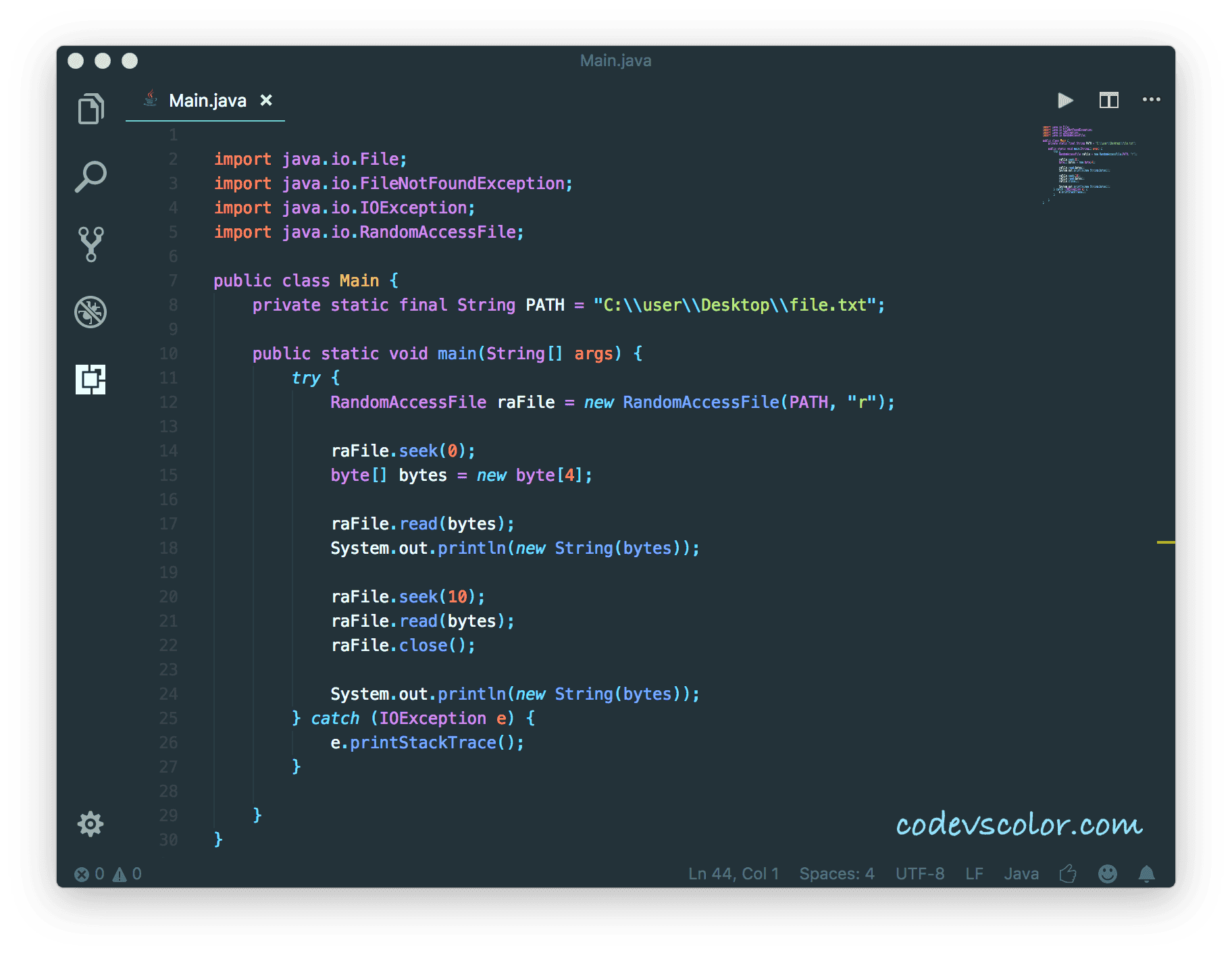Viewport: 1232px width, 955px height.
Task: Open Go to Line from Ln 44, Col 1
Action: [733, 874]
